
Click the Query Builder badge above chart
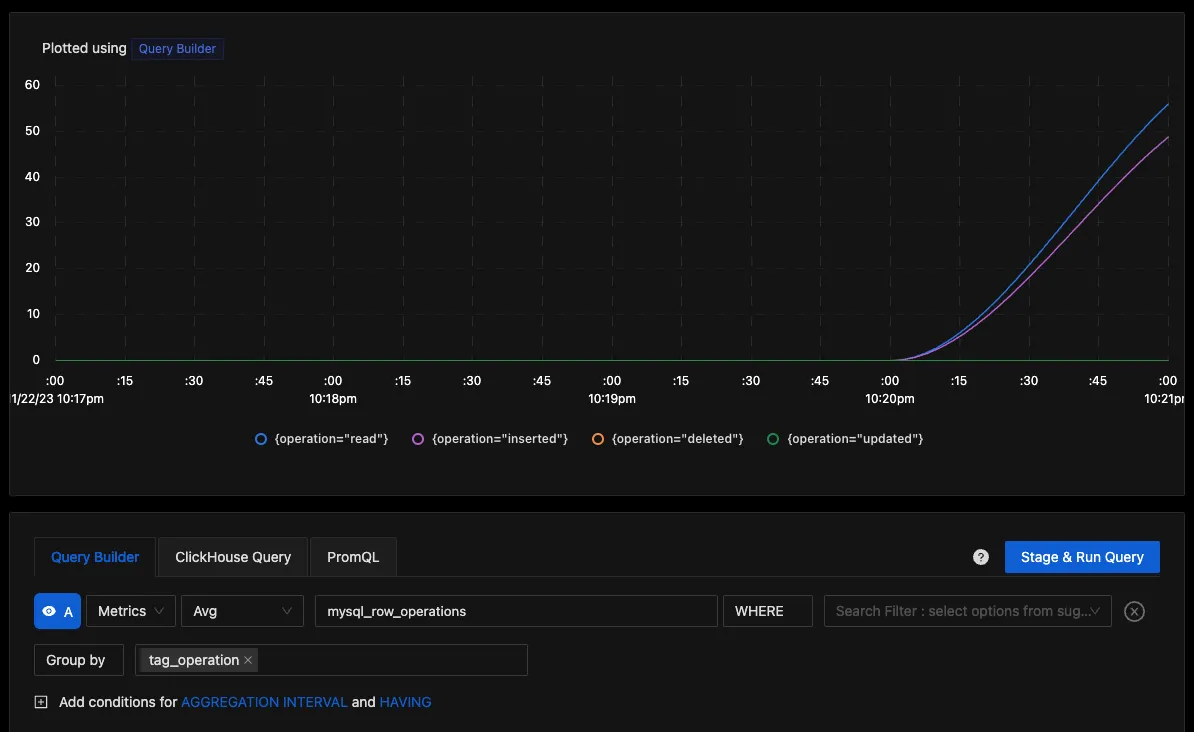177,49
